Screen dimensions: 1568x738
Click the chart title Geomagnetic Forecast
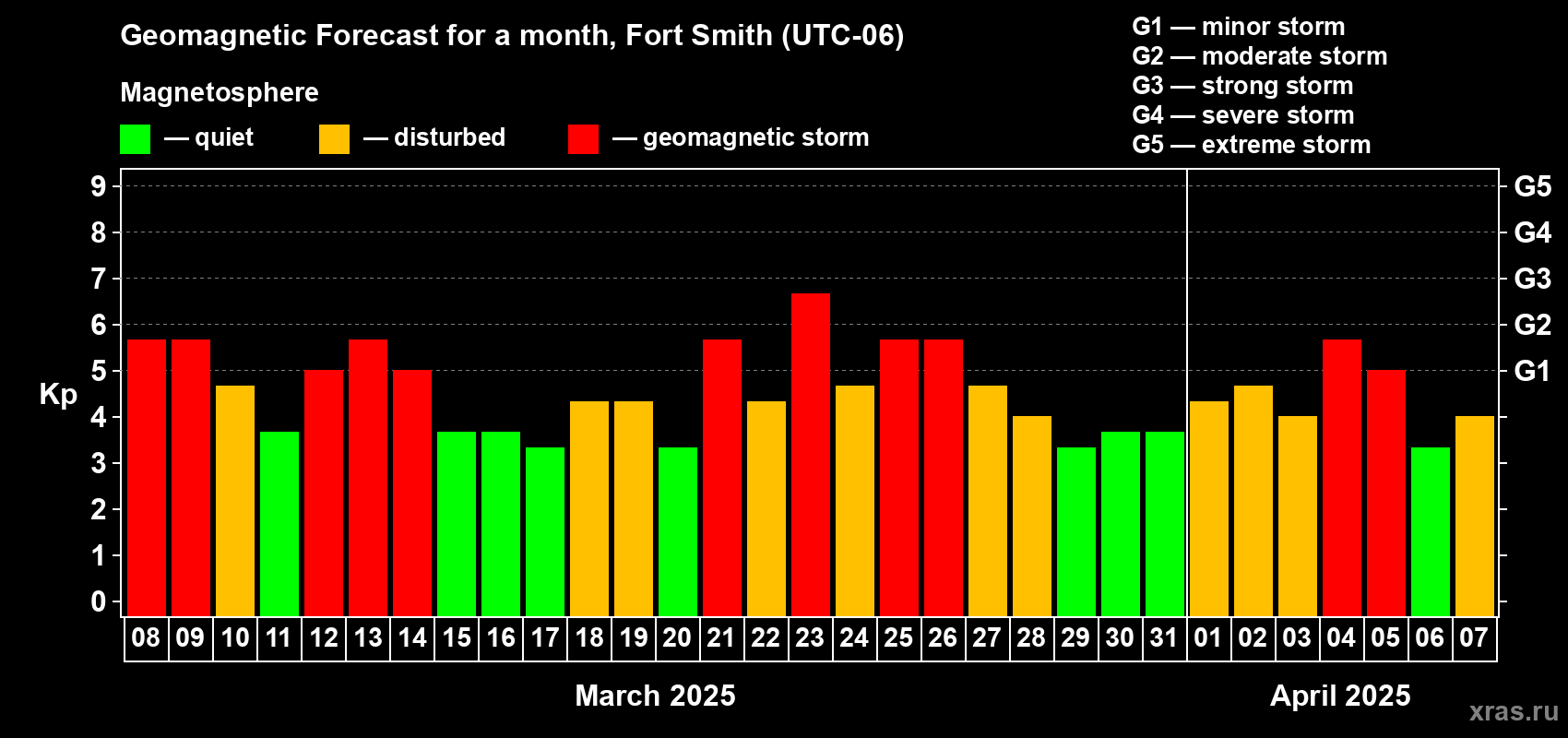pos(512,35)
